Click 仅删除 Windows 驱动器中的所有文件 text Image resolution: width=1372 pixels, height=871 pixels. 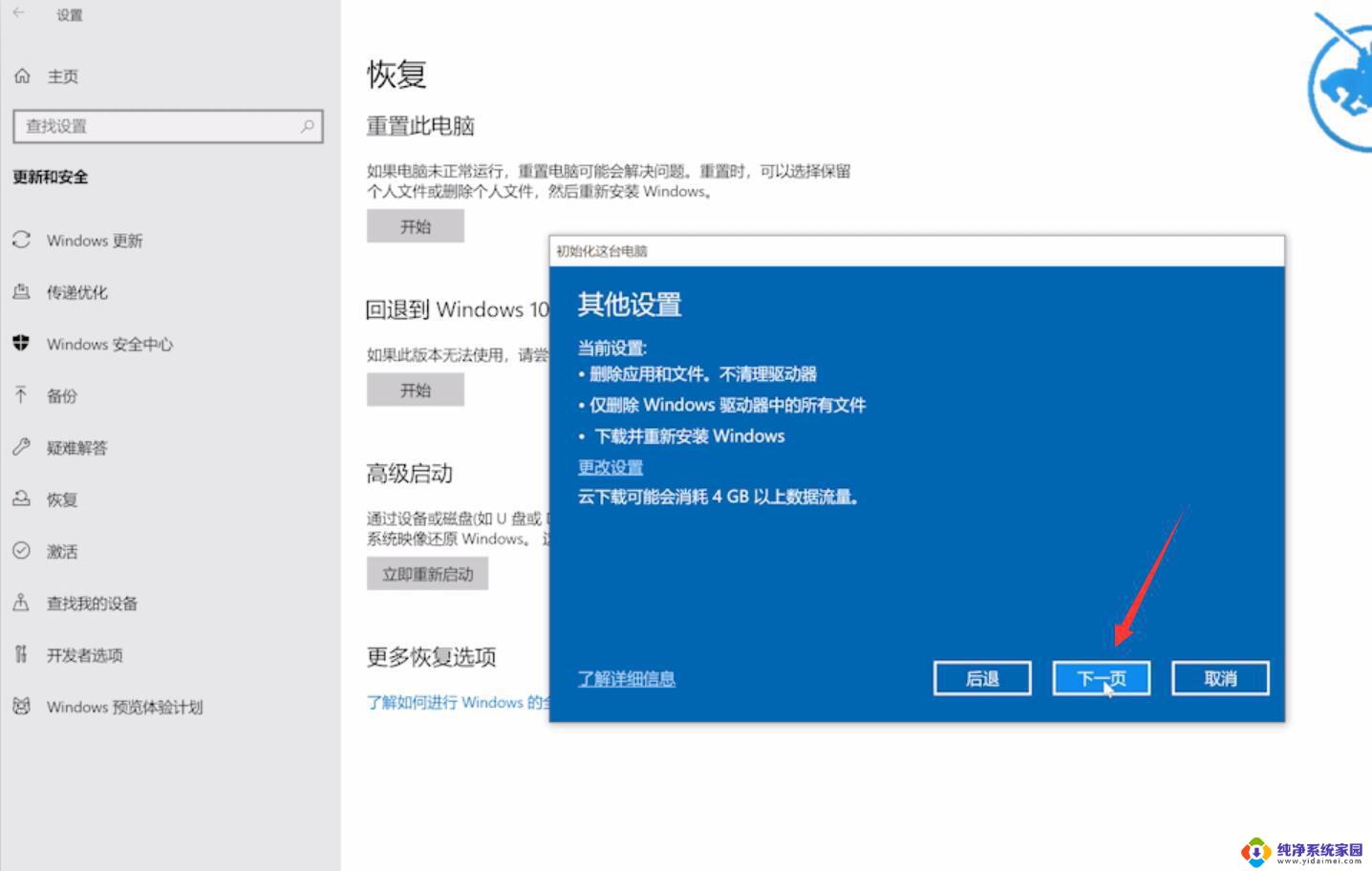pos(727,405)
